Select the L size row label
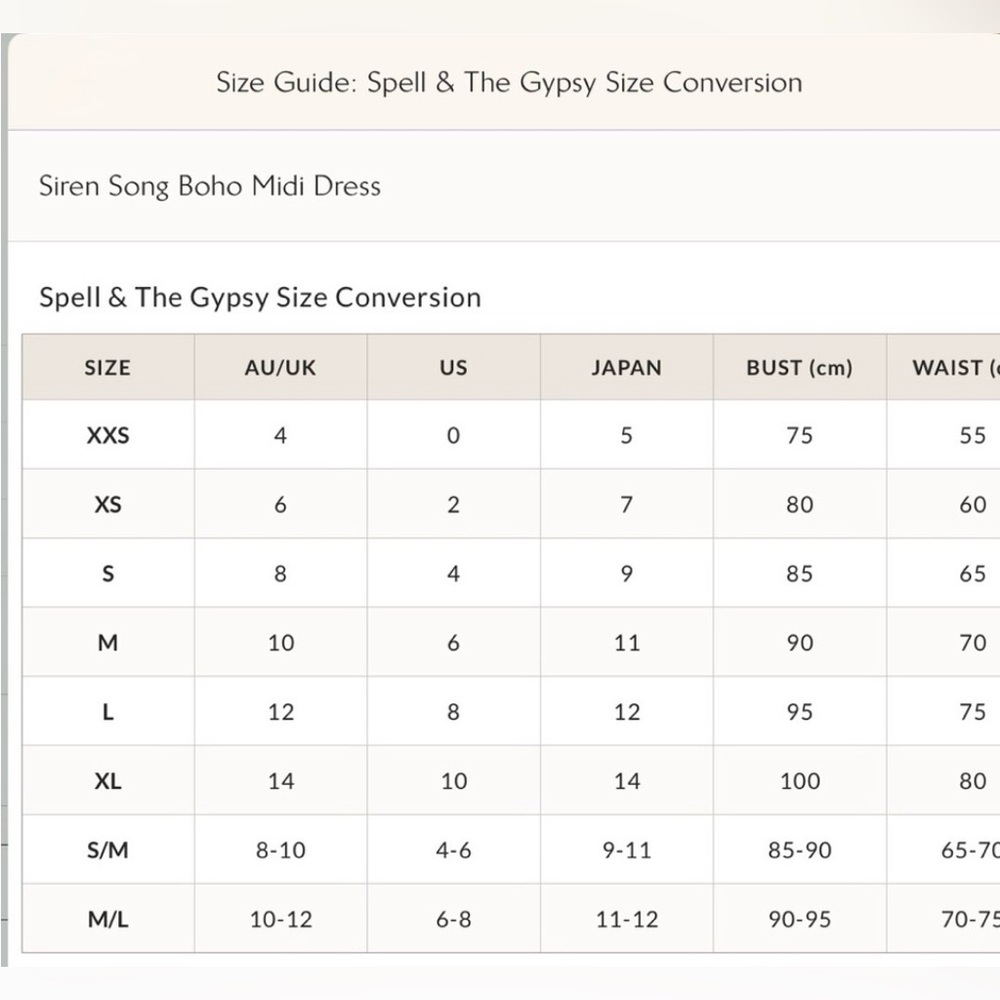Viewport: 1000px width, 1000px height. 108,712
